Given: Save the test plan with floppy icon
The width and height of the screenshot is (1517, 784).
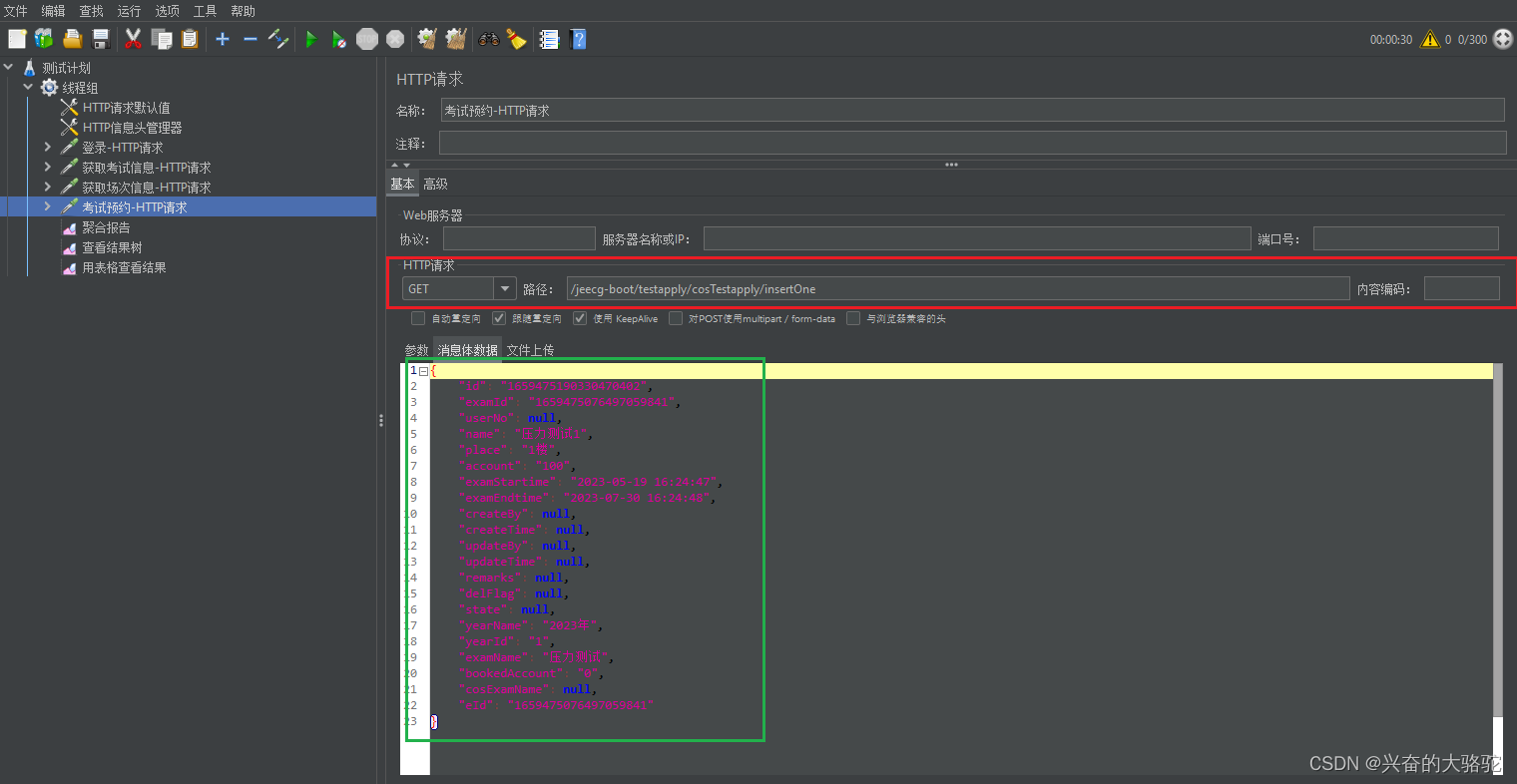Looking at the screenshot, I should click(101, 39).
